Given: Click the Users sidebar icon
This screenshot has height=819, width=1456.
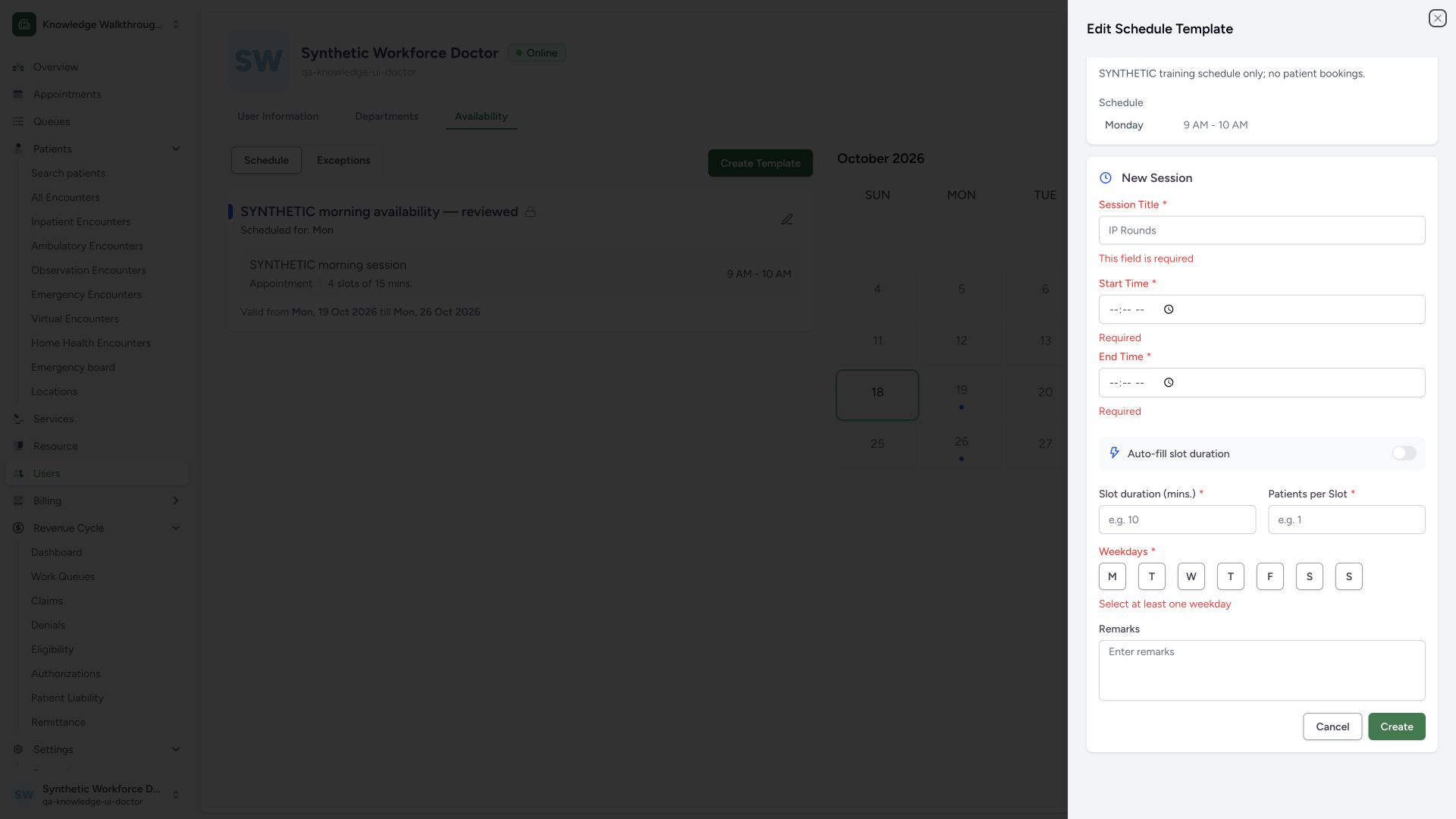Looking at the screenshot, I should pos(18,473).
